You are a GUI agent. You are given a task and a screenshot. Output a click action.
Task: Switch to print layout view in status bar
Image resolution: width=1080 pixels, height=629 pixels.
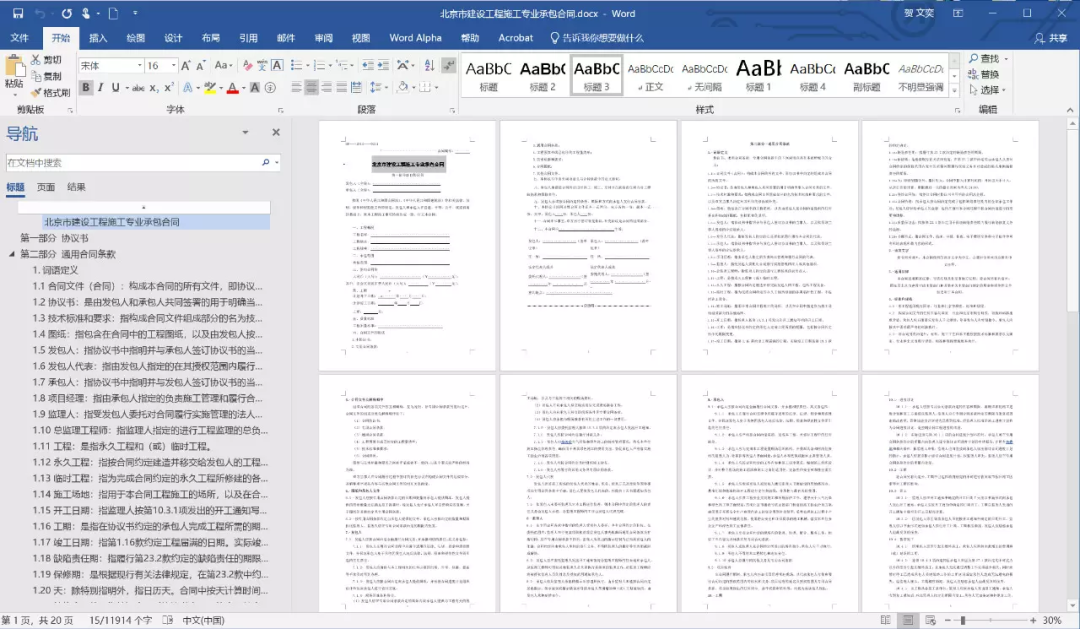(x=908, y=620)
